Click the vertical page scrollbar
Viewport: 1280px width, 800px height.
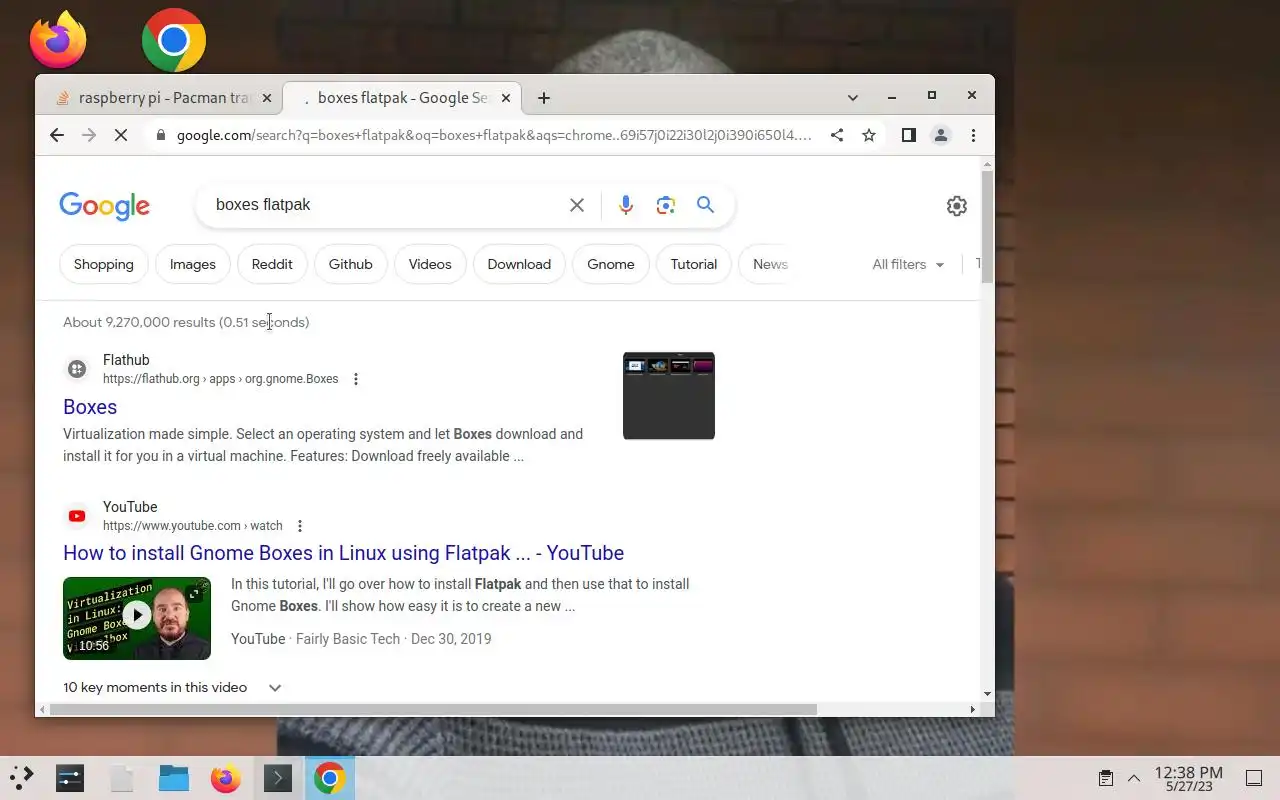click(987, 227)
